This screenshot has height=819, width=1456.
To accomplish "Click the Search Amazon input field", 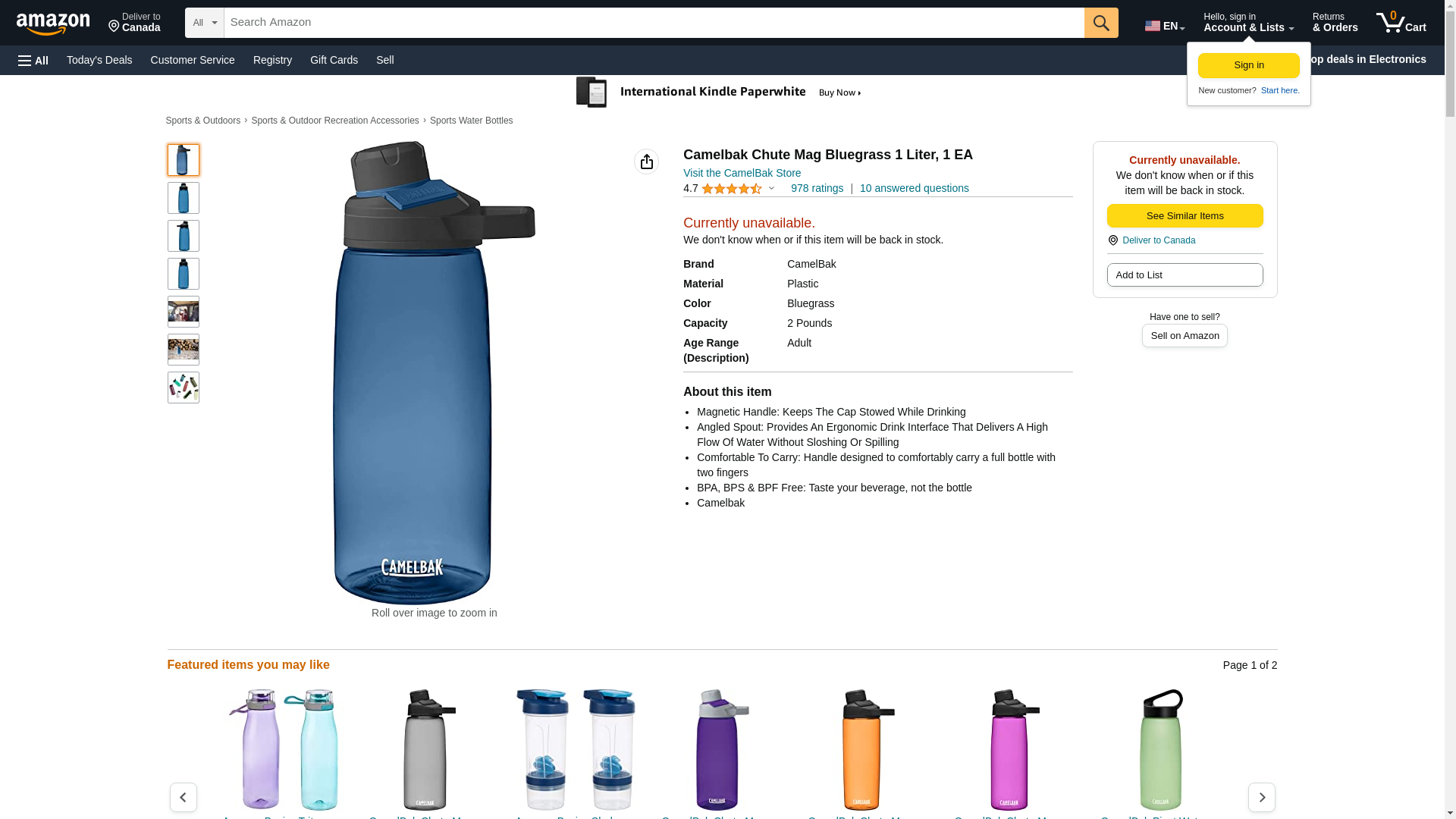I will (654, 23).
